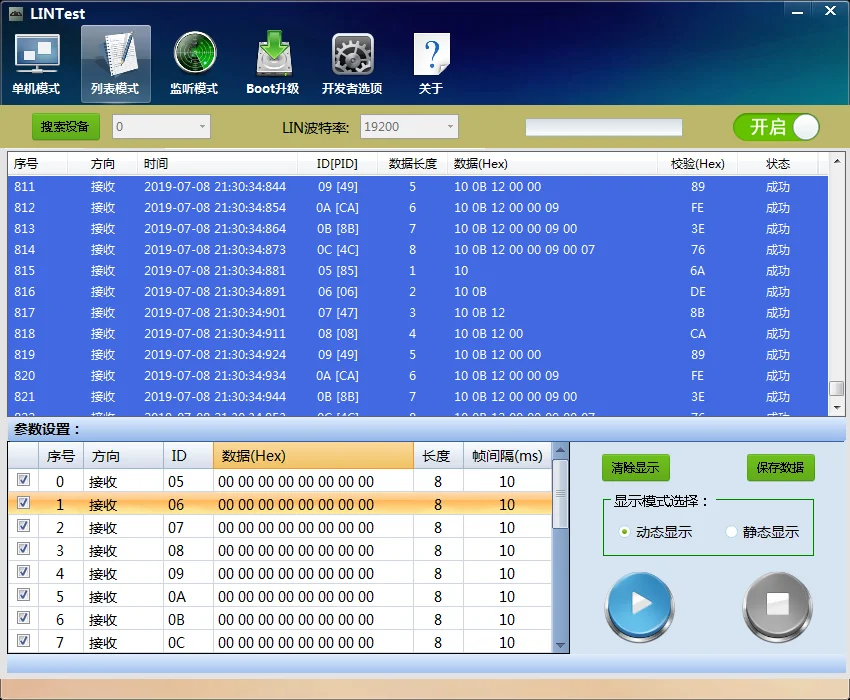850x700 pixels.
Task: Choose 动态显示 dynamic display option
Action: click(625, 532)
